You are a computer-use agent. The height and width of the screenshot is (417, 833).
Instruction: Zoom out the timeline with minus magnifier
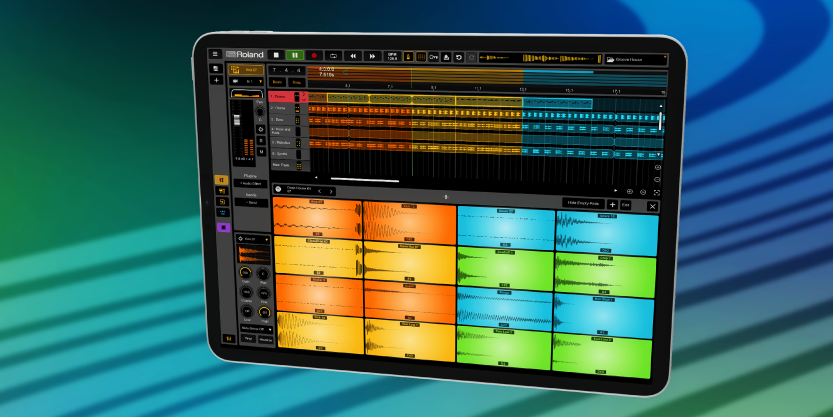(x=643, y=192)
